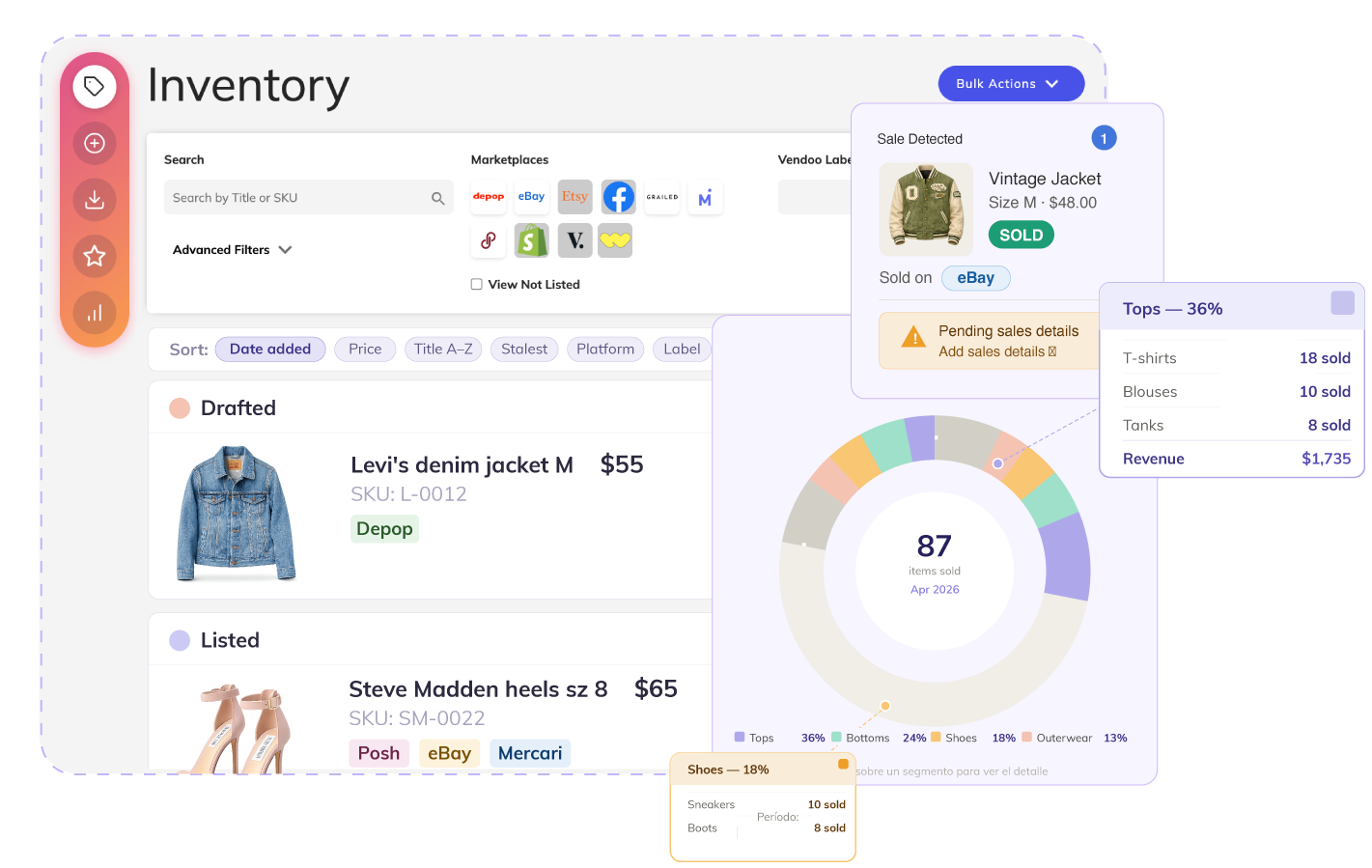
Task: Click the large purple Tops donut segment
Action: (1066, 559)
